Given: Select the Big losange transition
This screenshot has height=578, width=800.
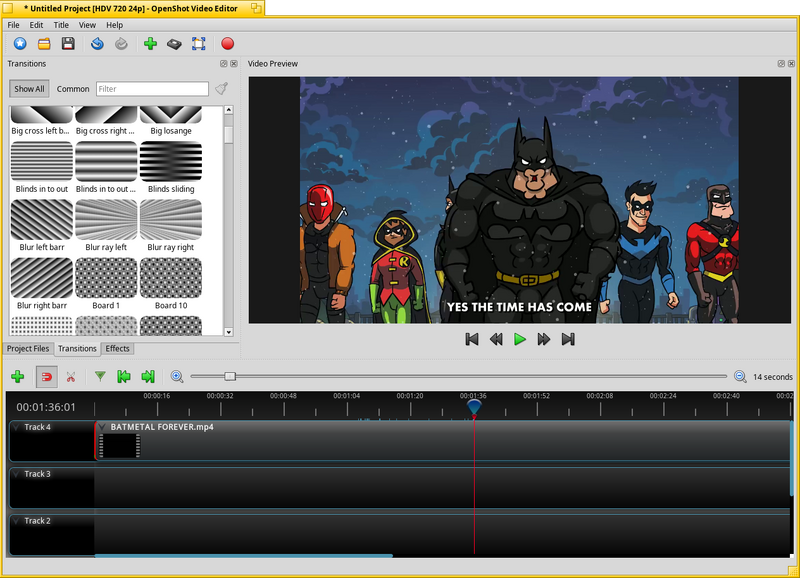Looking at the screenshot, I should pyautogui.click(x=171, y=121).
